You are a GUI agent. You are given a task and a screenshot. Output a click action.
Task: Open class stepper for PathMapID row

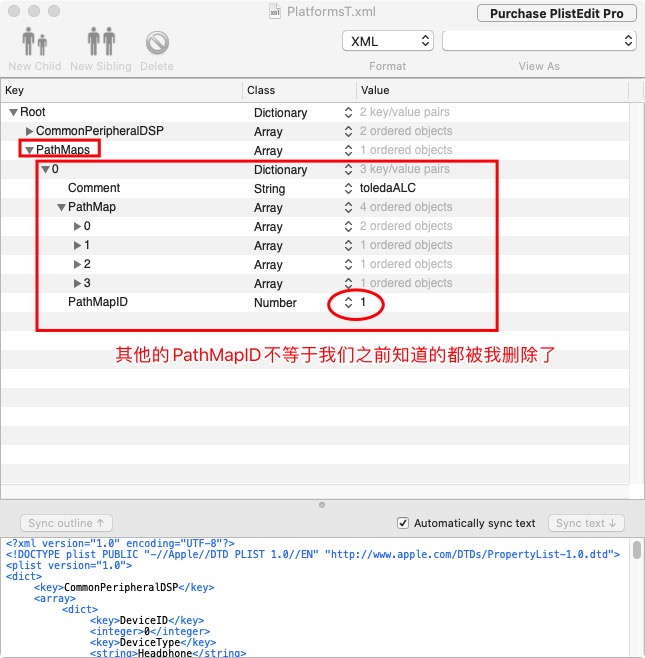pyautogui.click(x=348, y=303)
